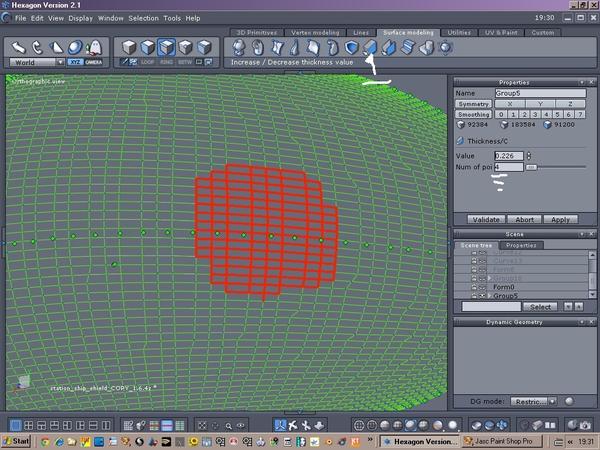Switch to UV & Paint tab
Screen dimensions: 600x450
pyautogui.click(x=501, y=33)
